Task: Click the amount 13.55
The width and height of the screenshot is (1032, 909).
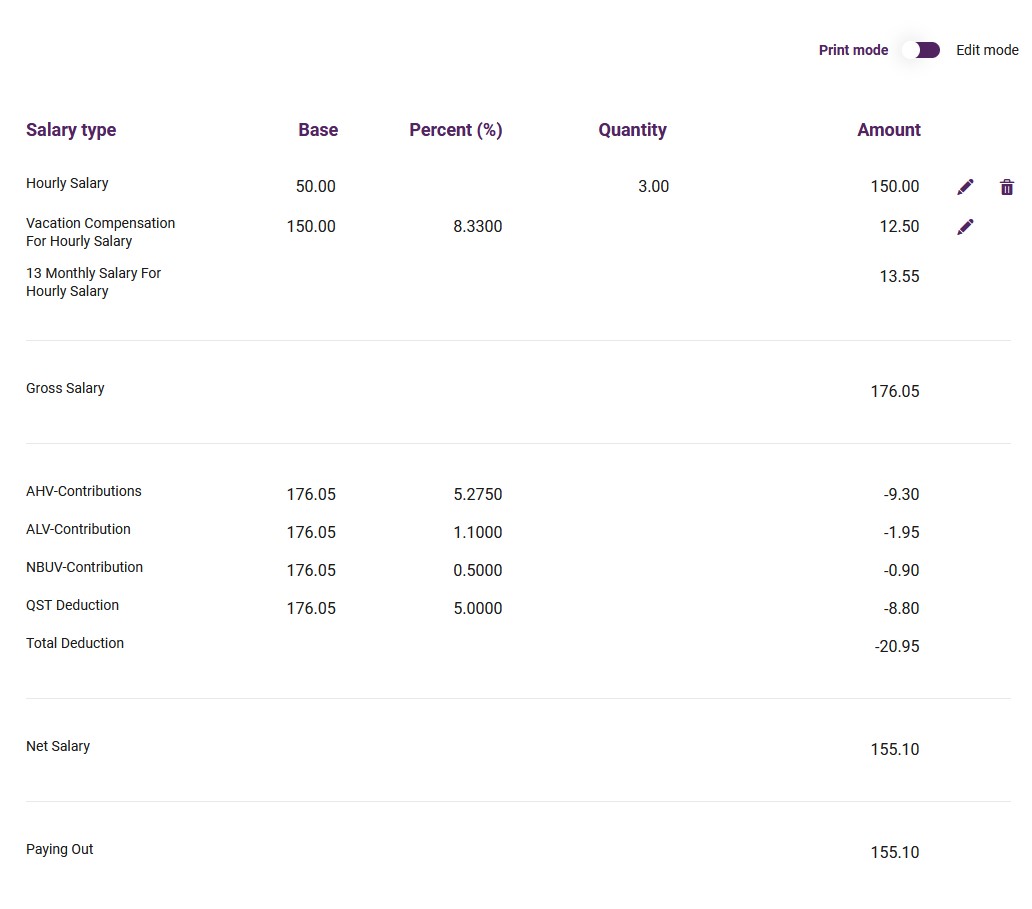Action: 899,276
